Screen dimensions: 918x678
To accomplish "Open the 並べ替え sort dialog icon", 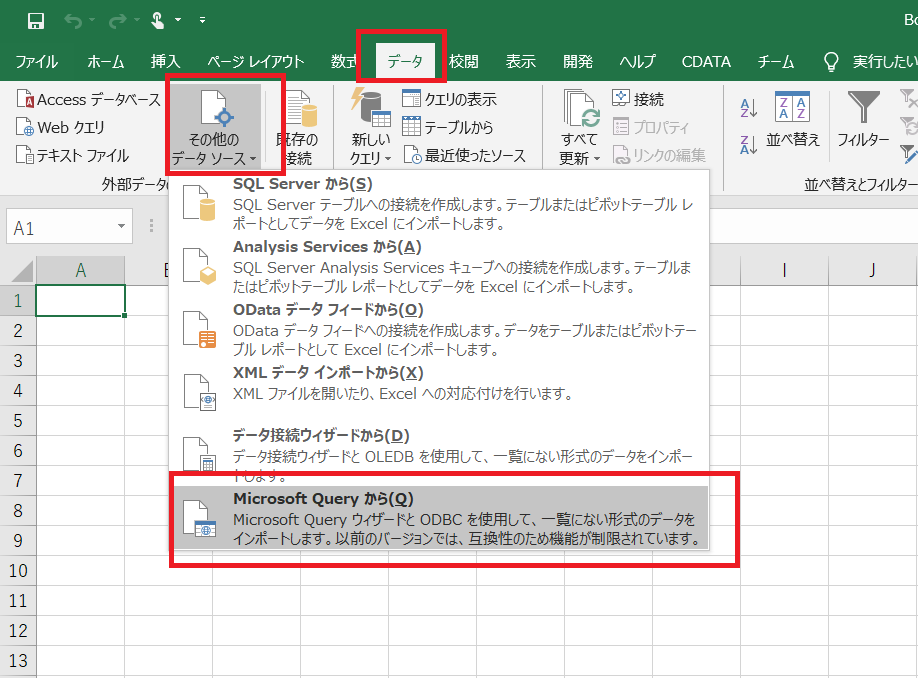I will [x=793, y=119].
